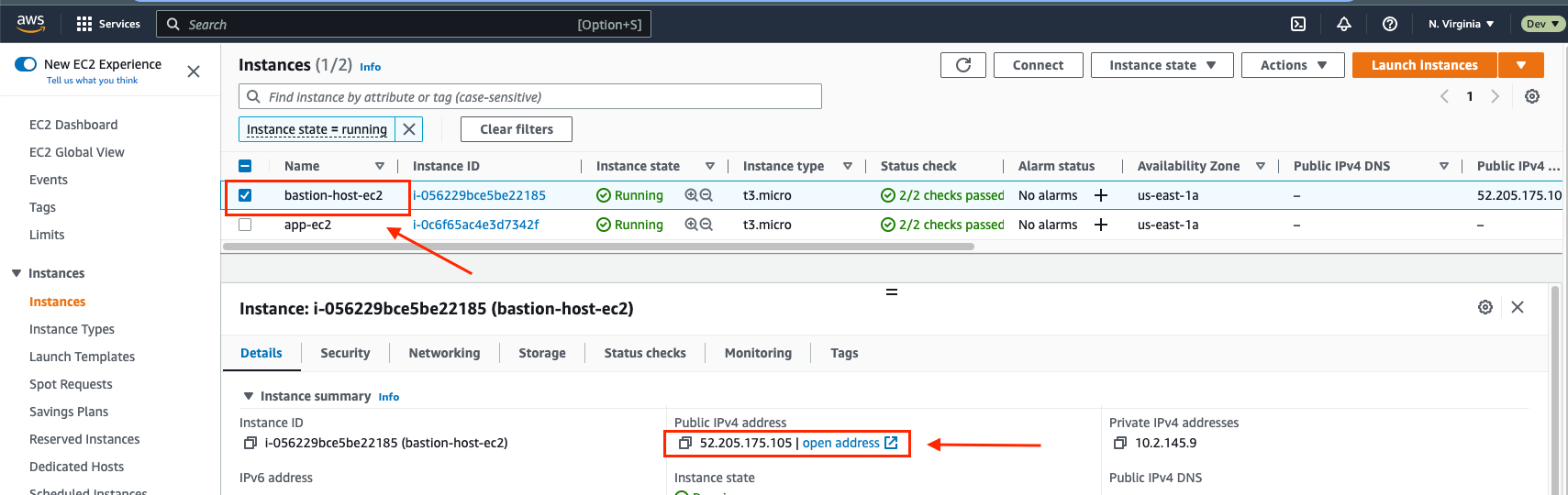Open the Tags tab in details
This screenshot has width=1568, height=495.
point(844,353)
